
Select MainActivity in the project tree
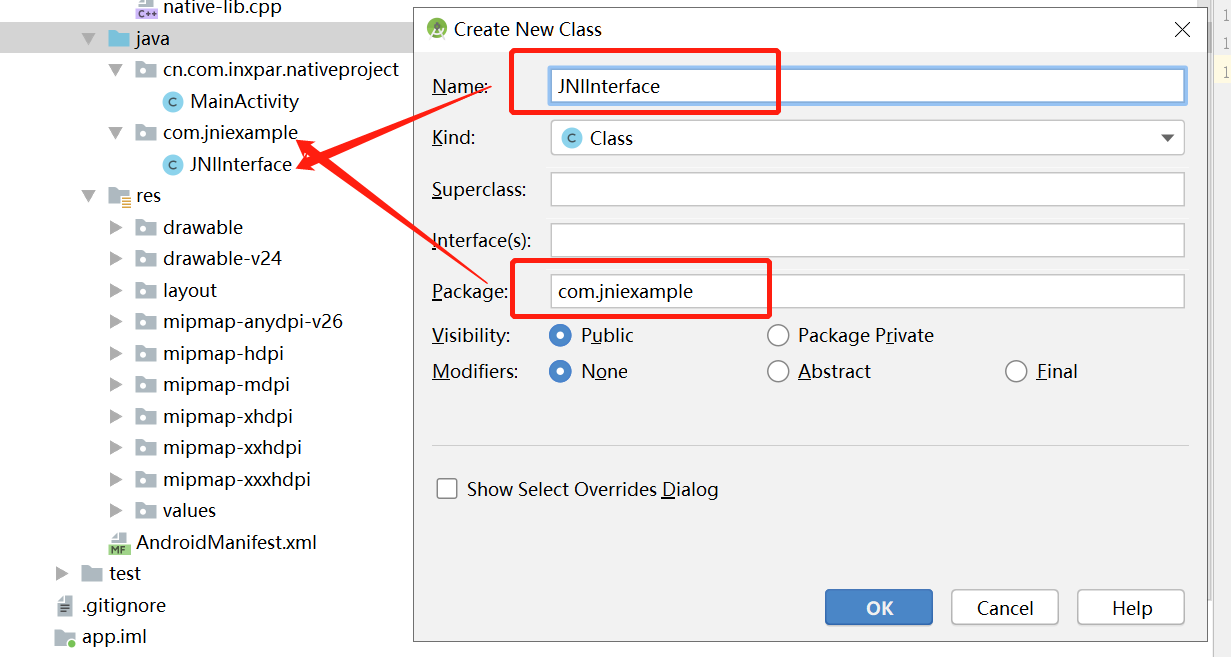tap(244, 101)
